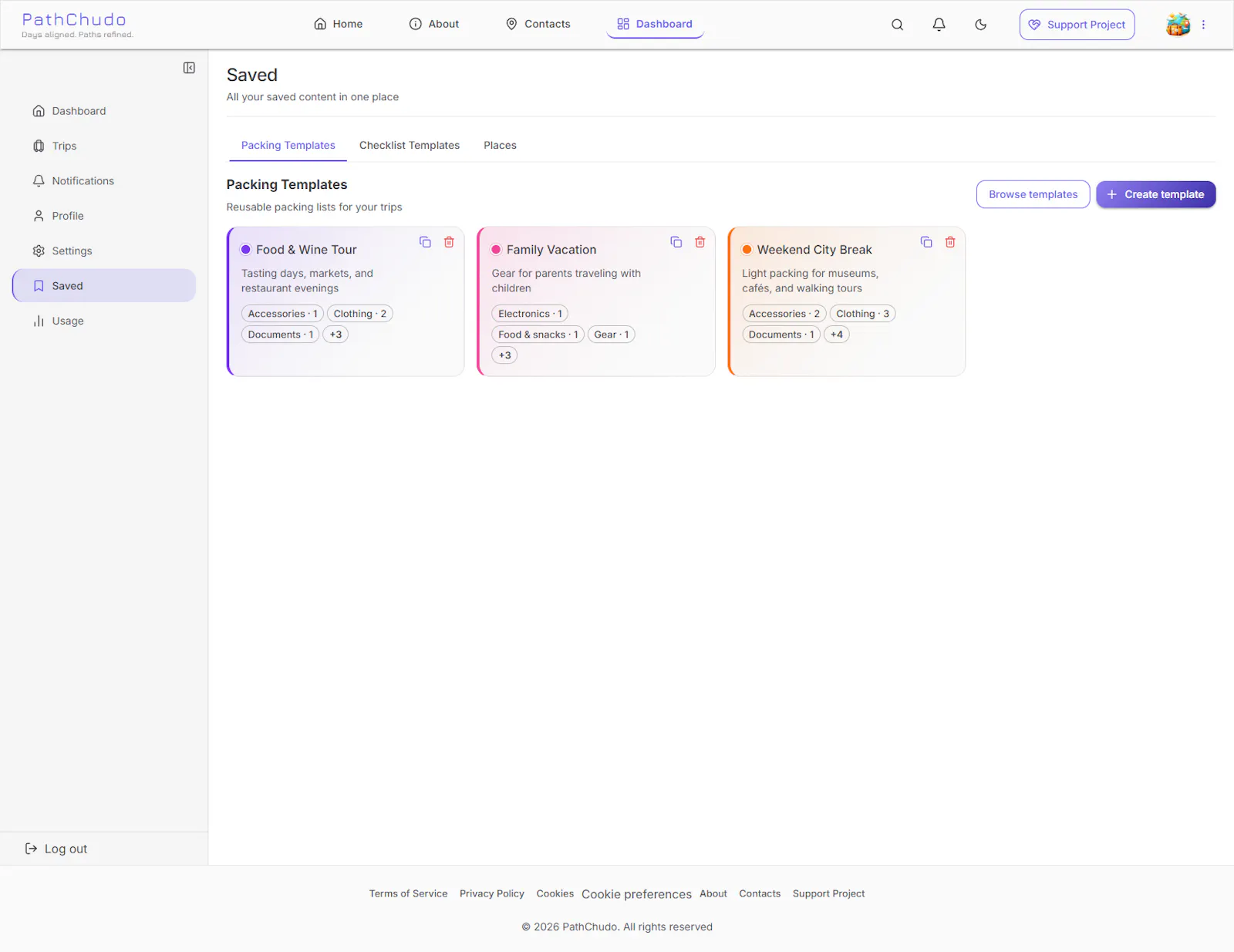1234x952 pixels.
Task: Click the purple dot on Food & Wine Tour
Action: tap(246, 250)
